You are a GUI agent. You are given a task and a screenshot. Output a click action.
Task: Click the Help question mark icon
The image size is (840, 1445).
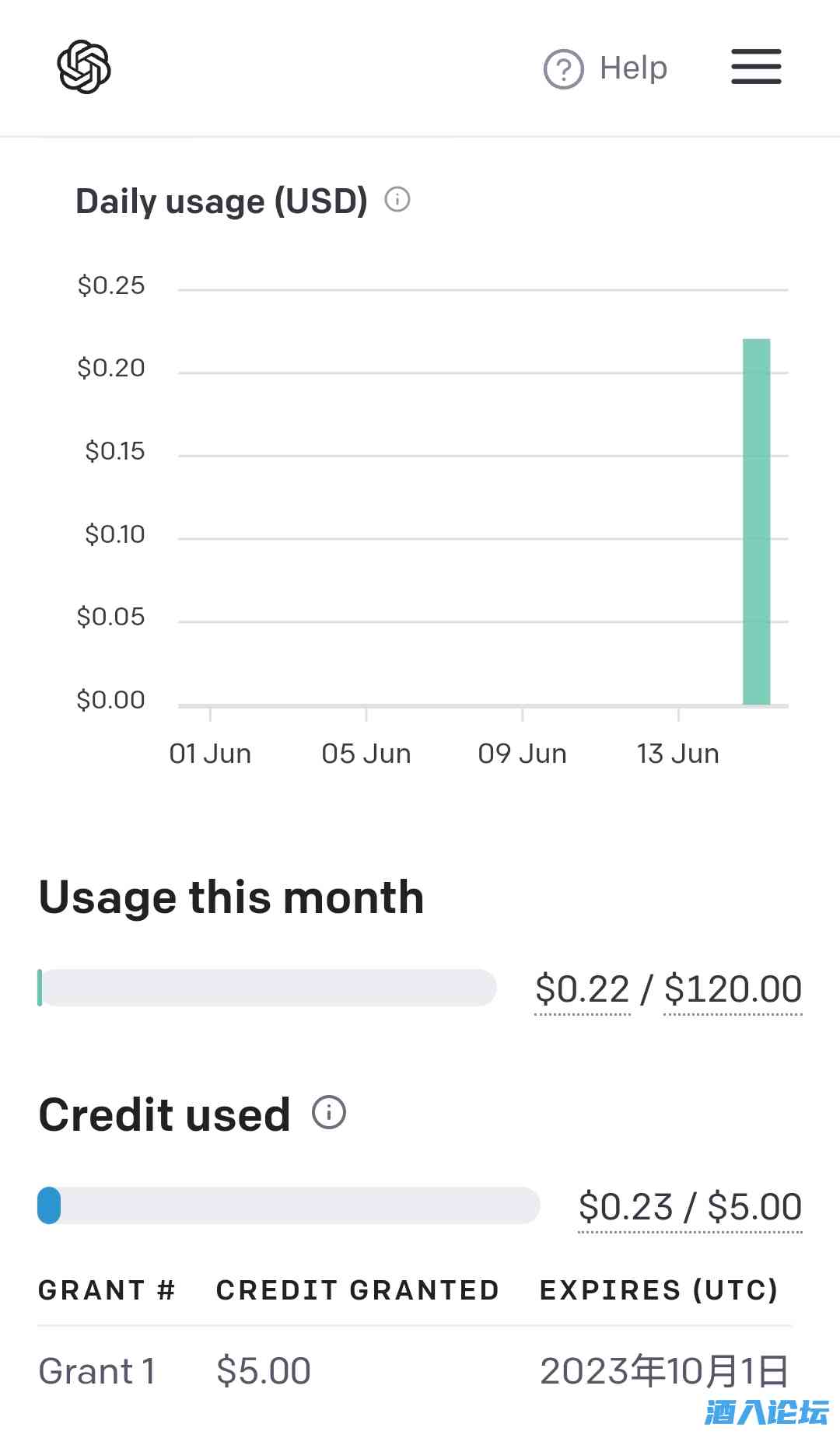[563, 69]
